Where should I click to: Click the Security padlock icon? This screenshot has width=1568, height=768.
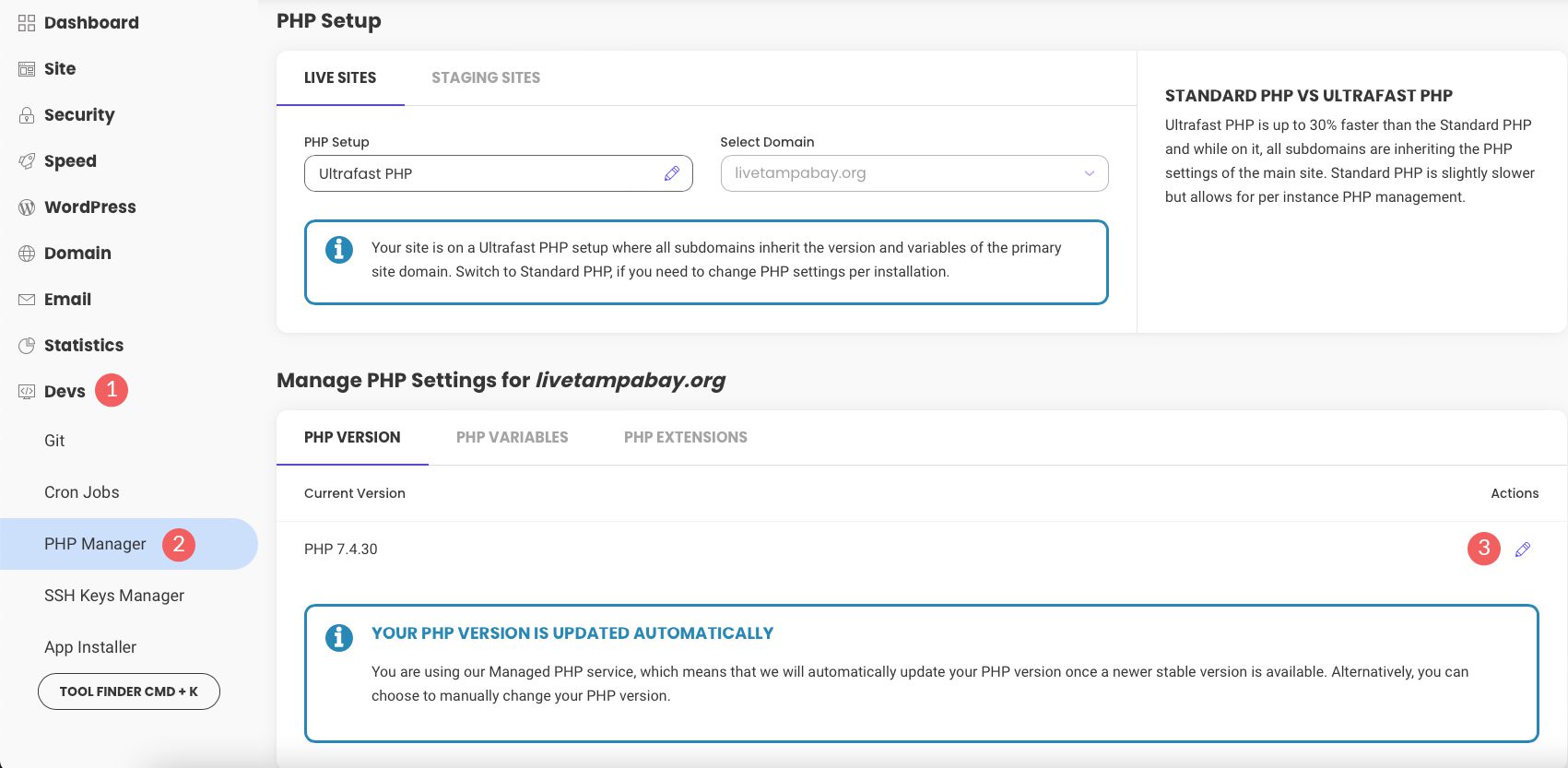point(27,115)
